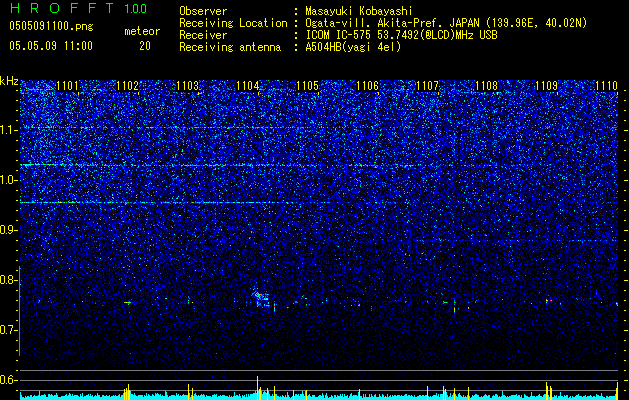This screenshot has width=629, height=400.
Task: Click time marker 1107
Action: [x=427, y=86]
